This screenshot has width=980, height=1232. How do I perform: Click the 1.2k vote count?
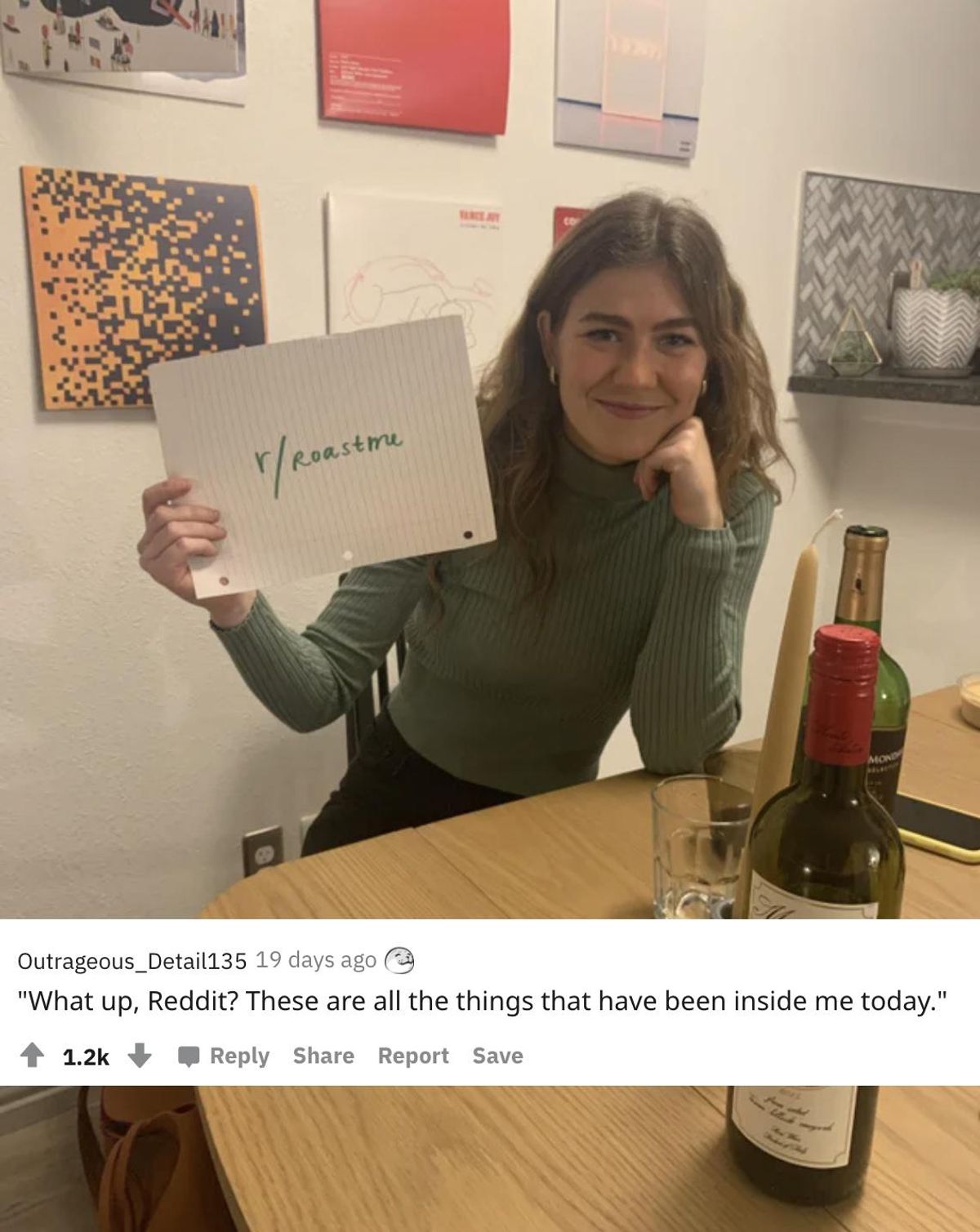click(x=86, y=1056)
